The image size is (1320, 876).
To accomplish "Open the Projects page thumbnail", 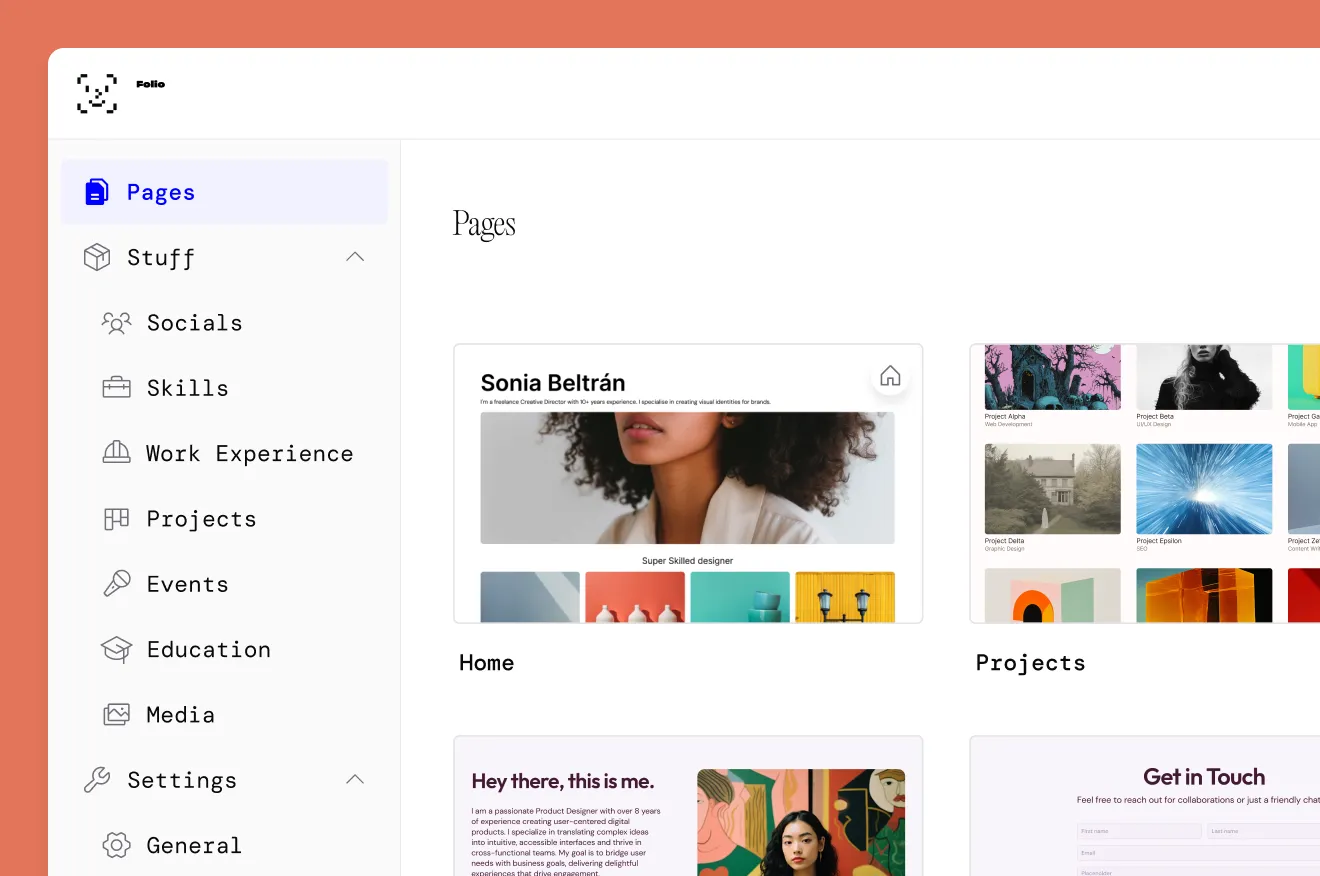I will (1145, 484).
